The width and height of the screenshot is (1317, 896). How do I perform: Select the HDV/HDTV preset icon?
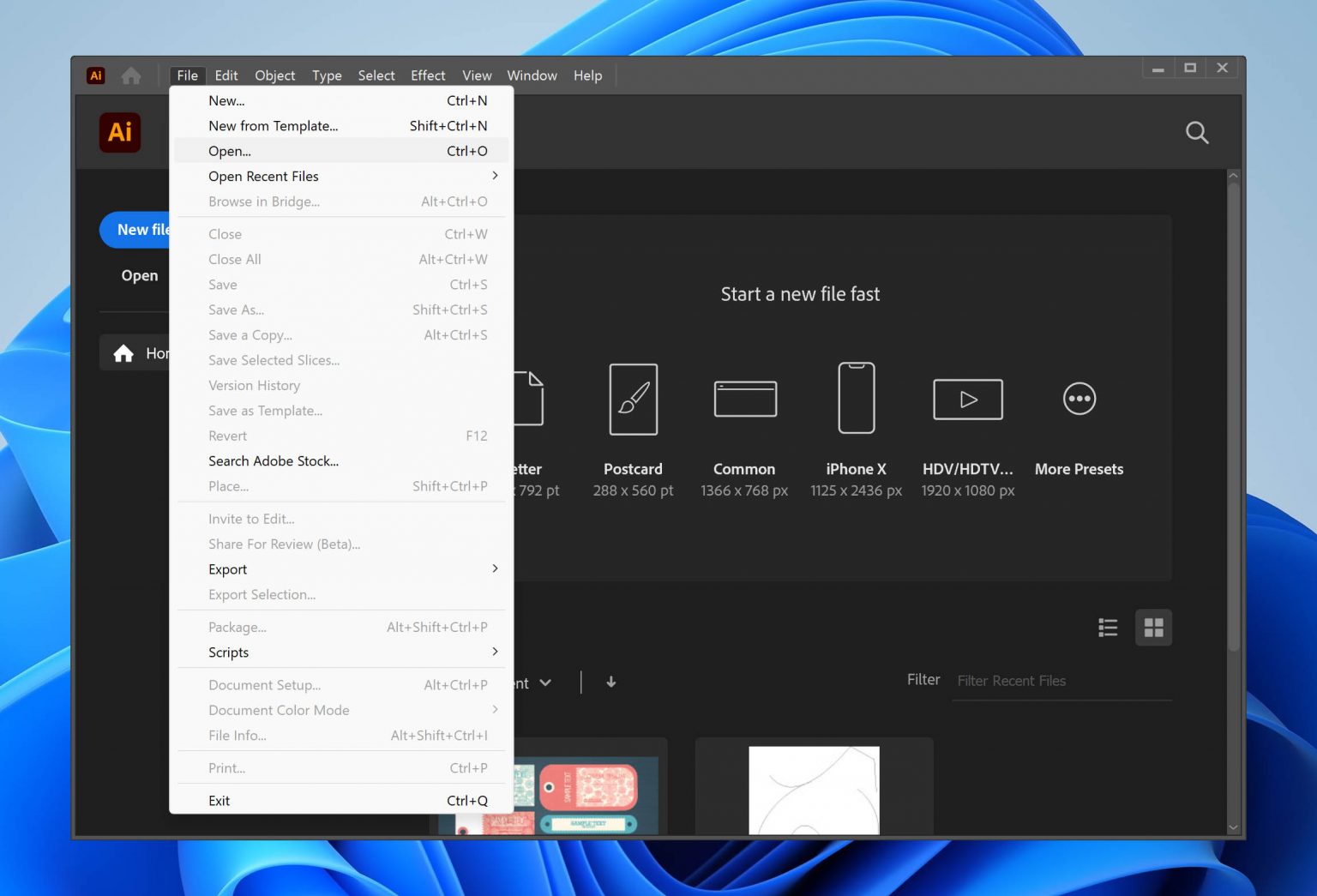point(967,399)
